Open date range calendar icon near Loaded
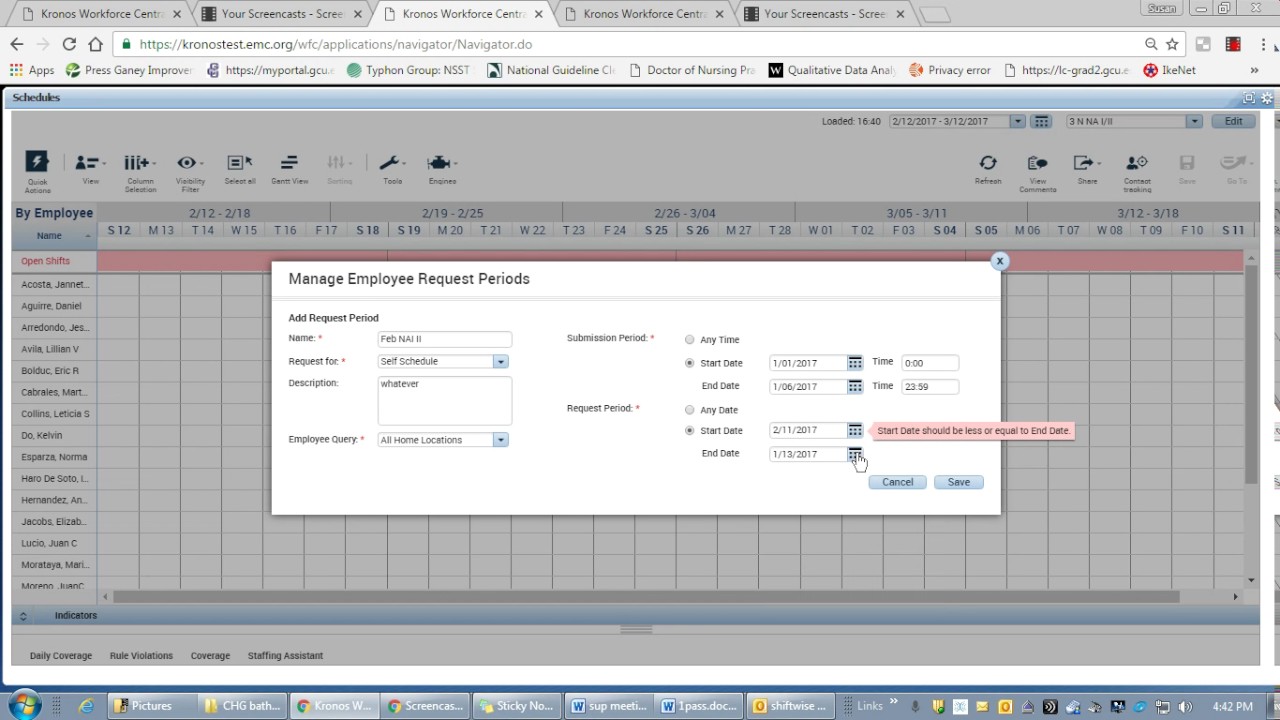 tap(1041, 121)
